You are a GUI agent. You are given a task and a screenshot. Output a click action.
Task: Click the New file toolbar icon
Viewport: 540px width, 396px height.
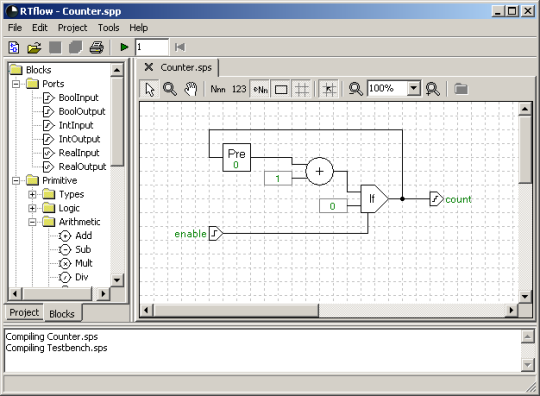(x=14, y=47)
